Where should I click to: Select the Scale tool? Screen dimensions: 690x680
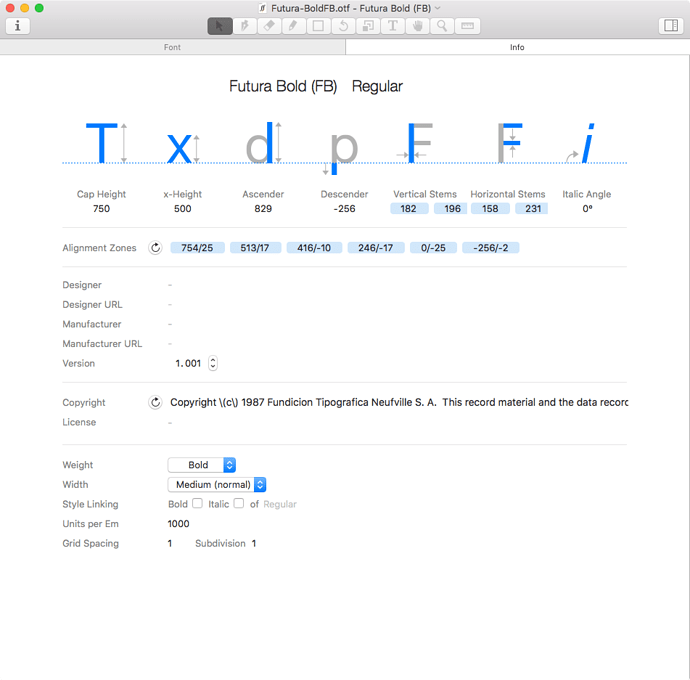[x=368, y=26]
